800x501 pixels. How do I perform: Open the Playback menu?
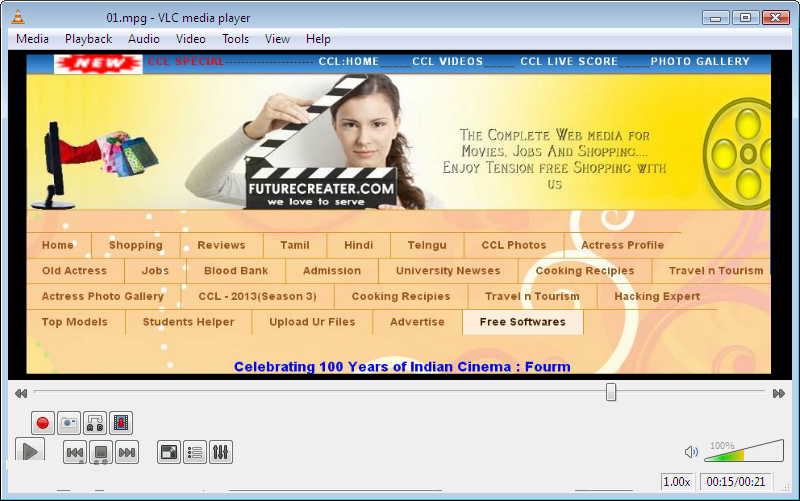88,39
